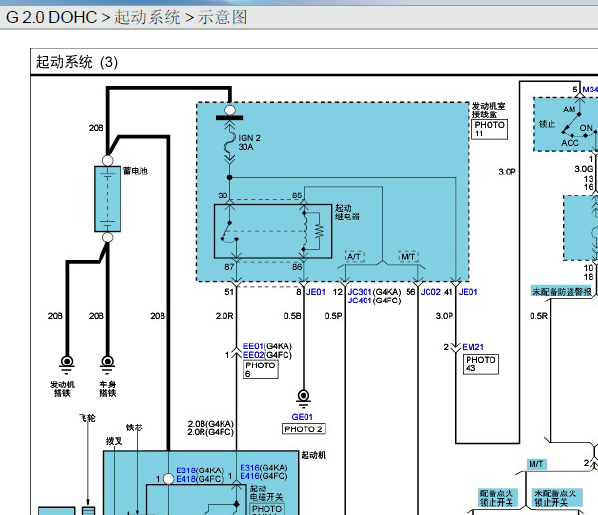This screenshot has height=515, width=598.
Task: Click the 车身搭铁 label
Action: 108,389
